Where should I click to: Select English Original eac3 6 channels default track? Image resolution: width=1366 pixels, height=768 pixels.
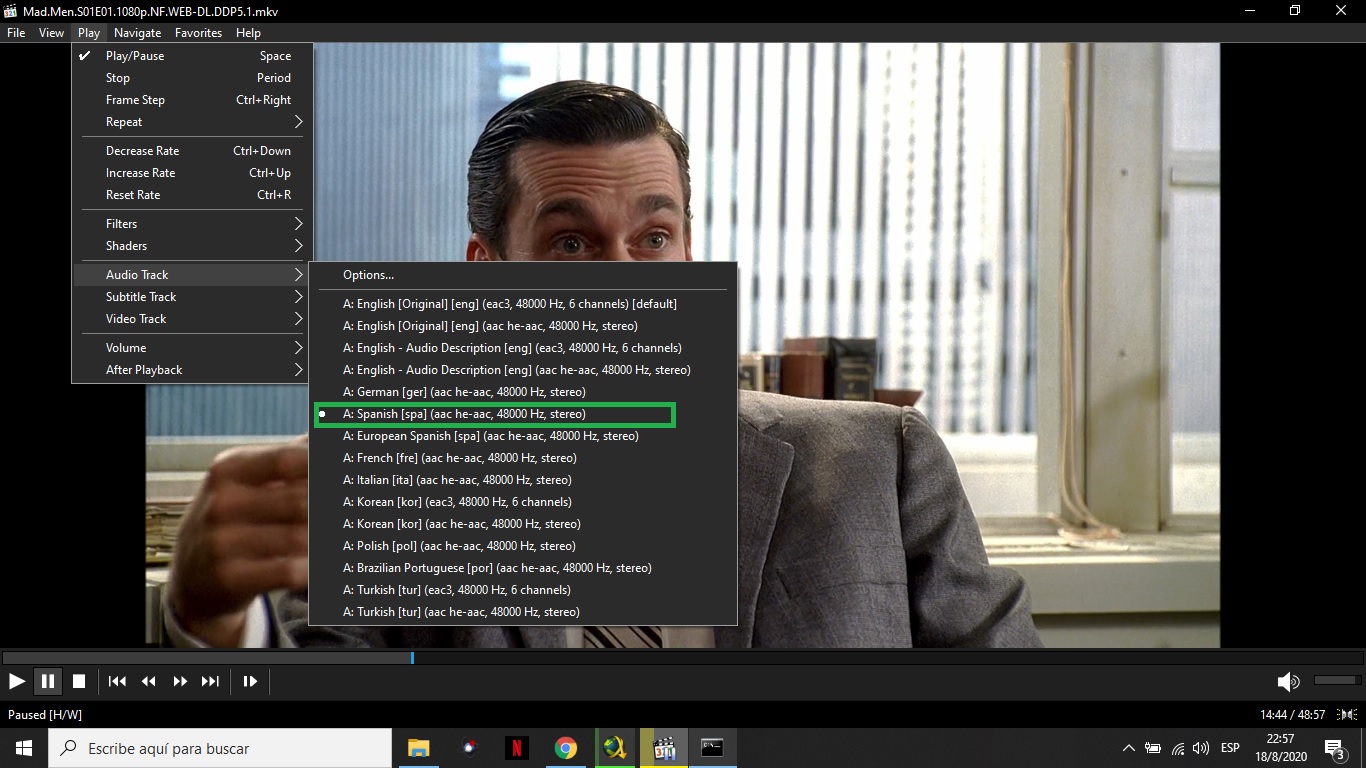tap(522, 304)
